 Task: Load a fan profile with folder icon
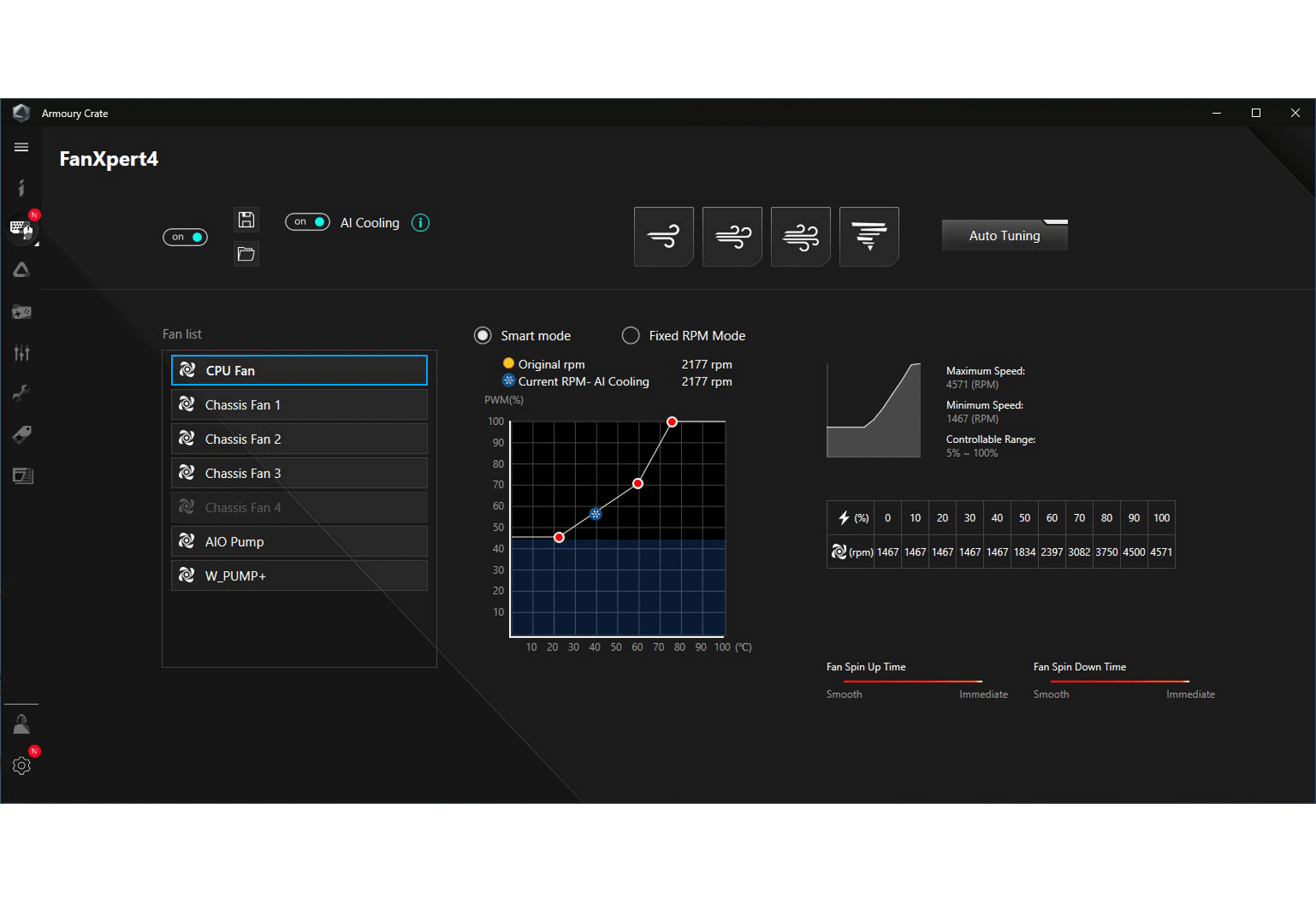pyautogui.click(x=246, y=254)
